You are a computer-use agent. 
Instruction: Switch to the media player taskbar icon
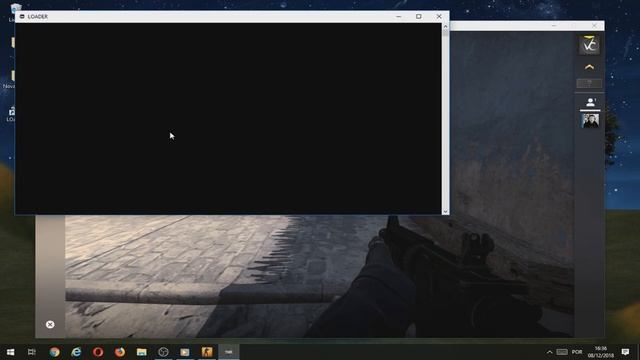click(185, 352)
